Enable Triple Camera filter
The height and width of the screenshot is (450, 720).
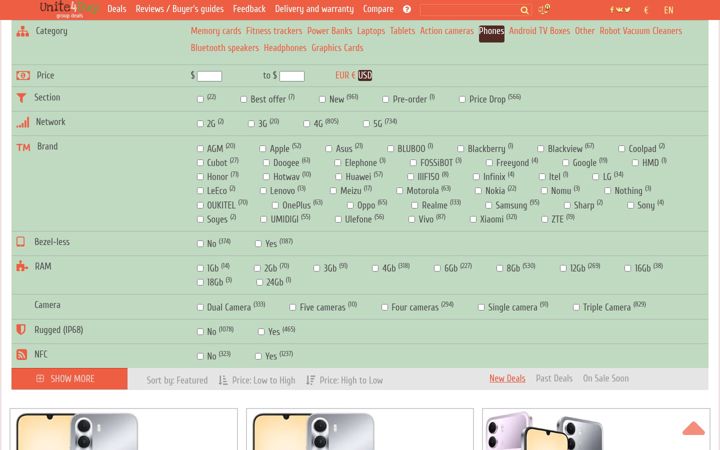[x=576, y=307]
